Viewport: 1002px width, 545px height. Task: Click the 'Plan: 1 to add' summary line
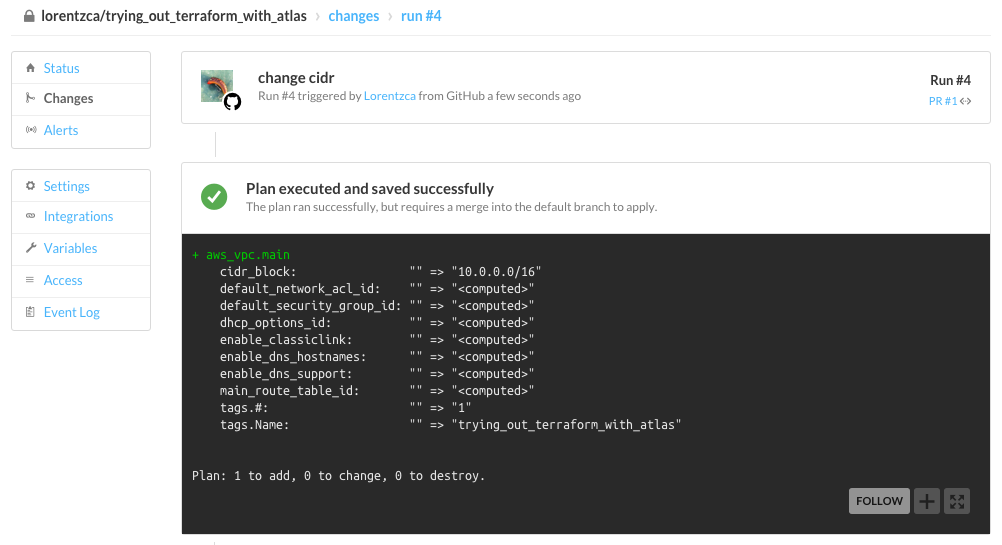click(x=339, y=475)
